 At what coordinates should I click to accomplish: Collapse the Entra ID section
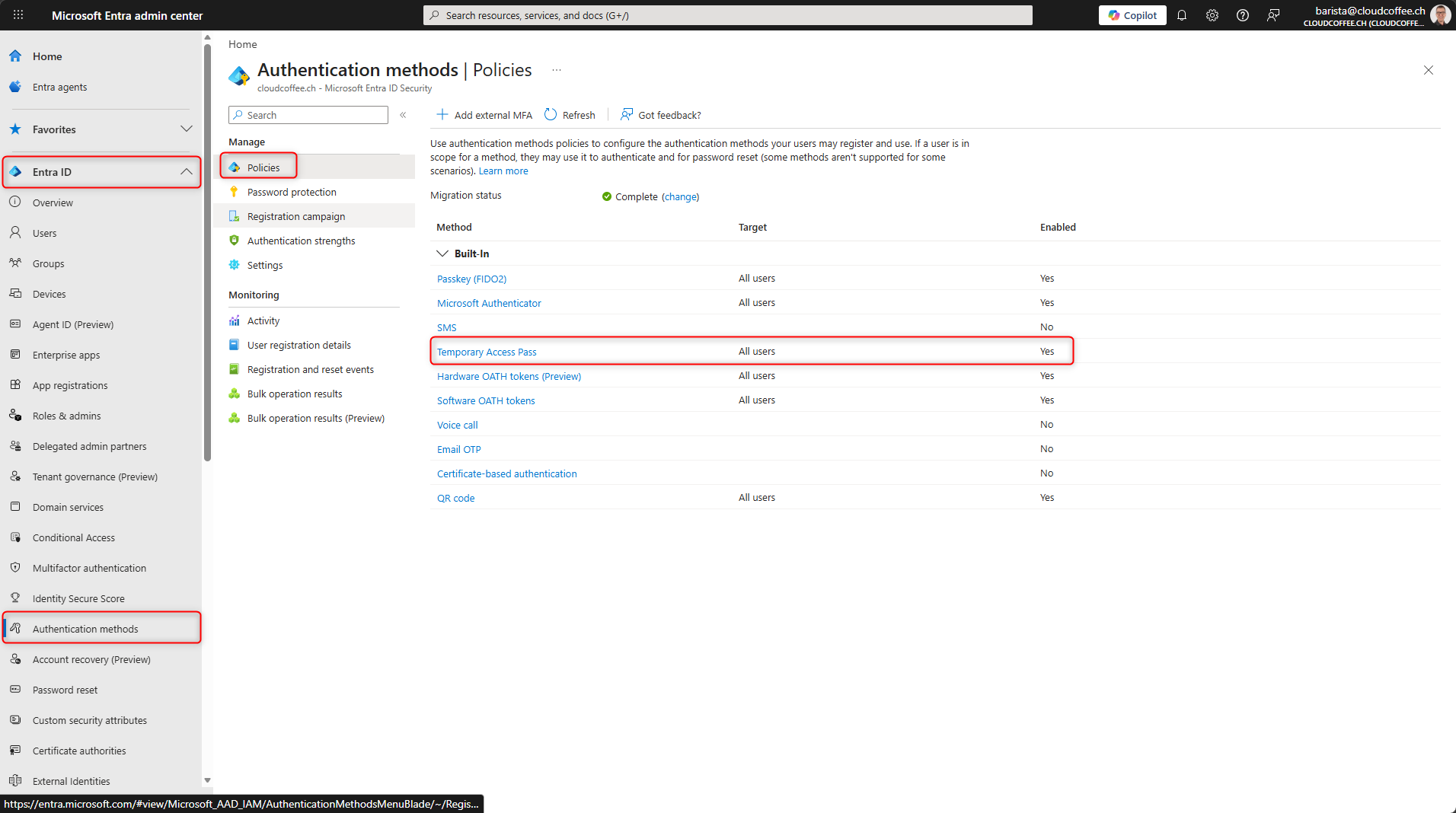pyautogui.click(x=186, y=172)
